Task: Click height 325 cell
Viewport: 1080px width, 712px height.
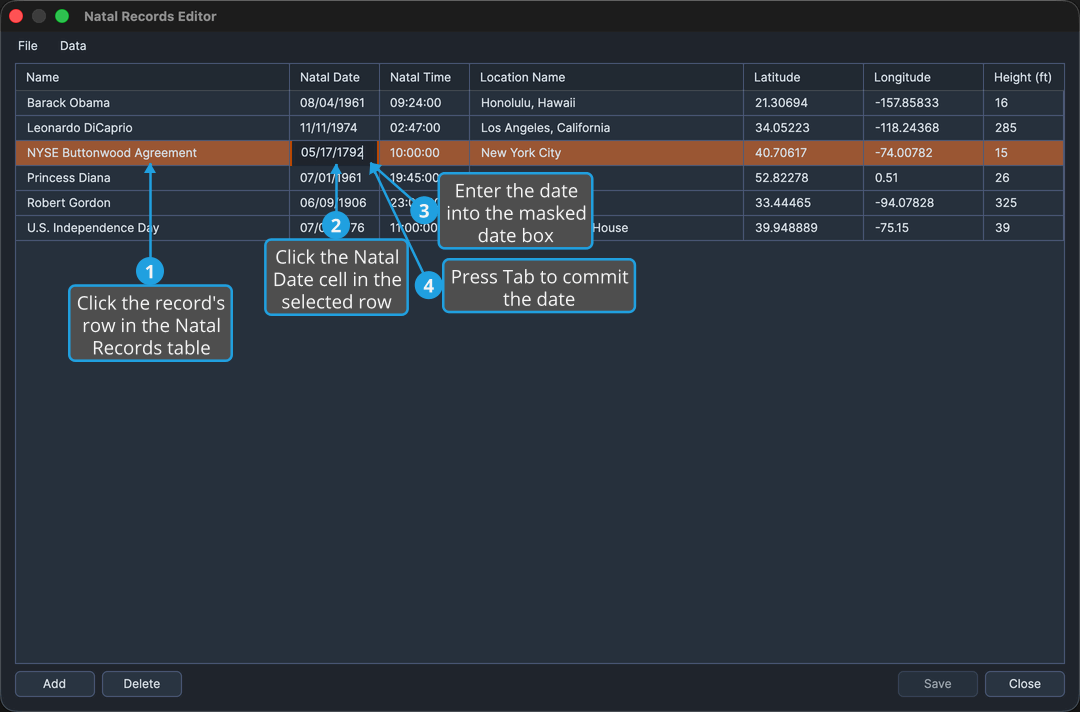Action: pyautogui.click(x=1024, y=202)
